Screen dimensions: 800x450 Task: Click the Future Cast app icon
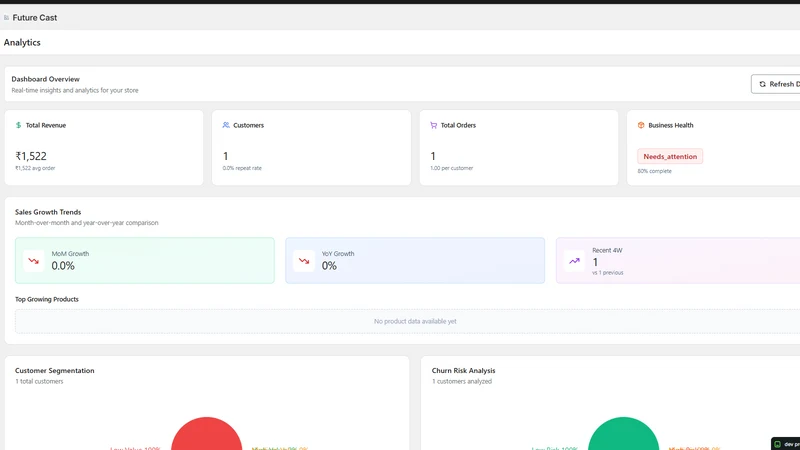point(6,18)
